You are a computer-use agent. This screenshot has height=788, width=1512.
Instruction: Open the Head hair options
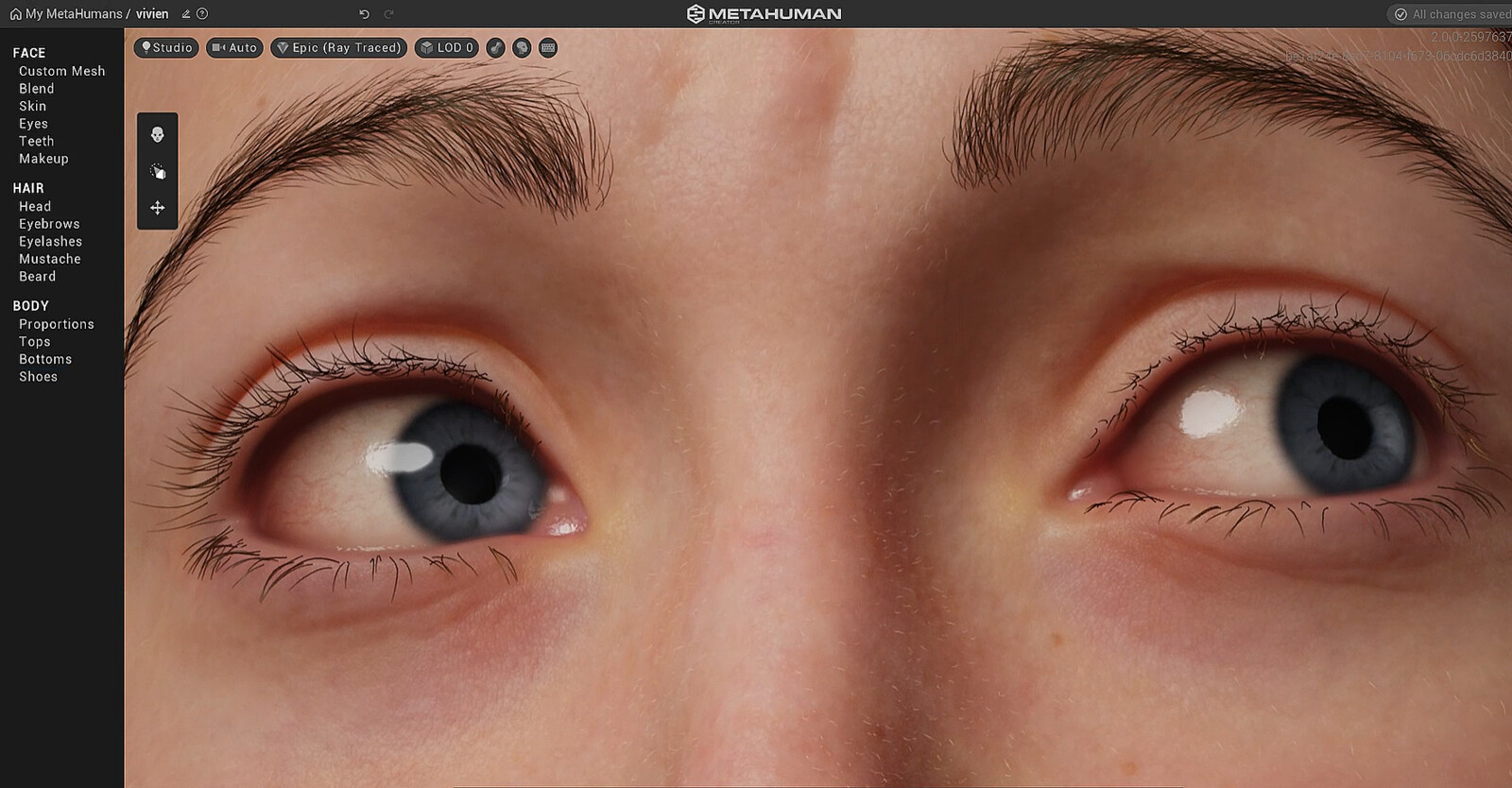(35, 206)
